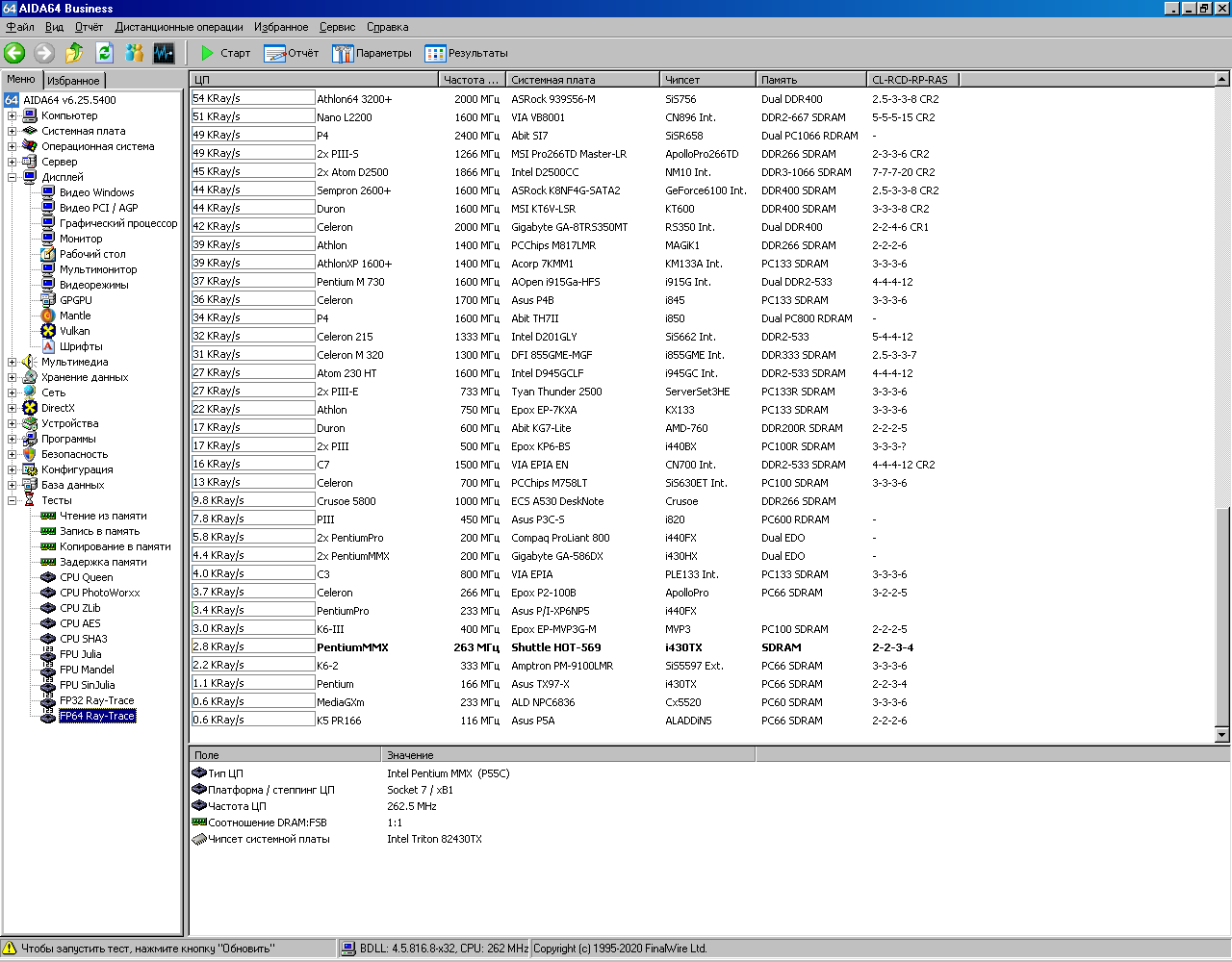The height and width of the screenshot is (962, 1232).
Task: Open Параметры from the toolbar
Action: coord(372,53)
